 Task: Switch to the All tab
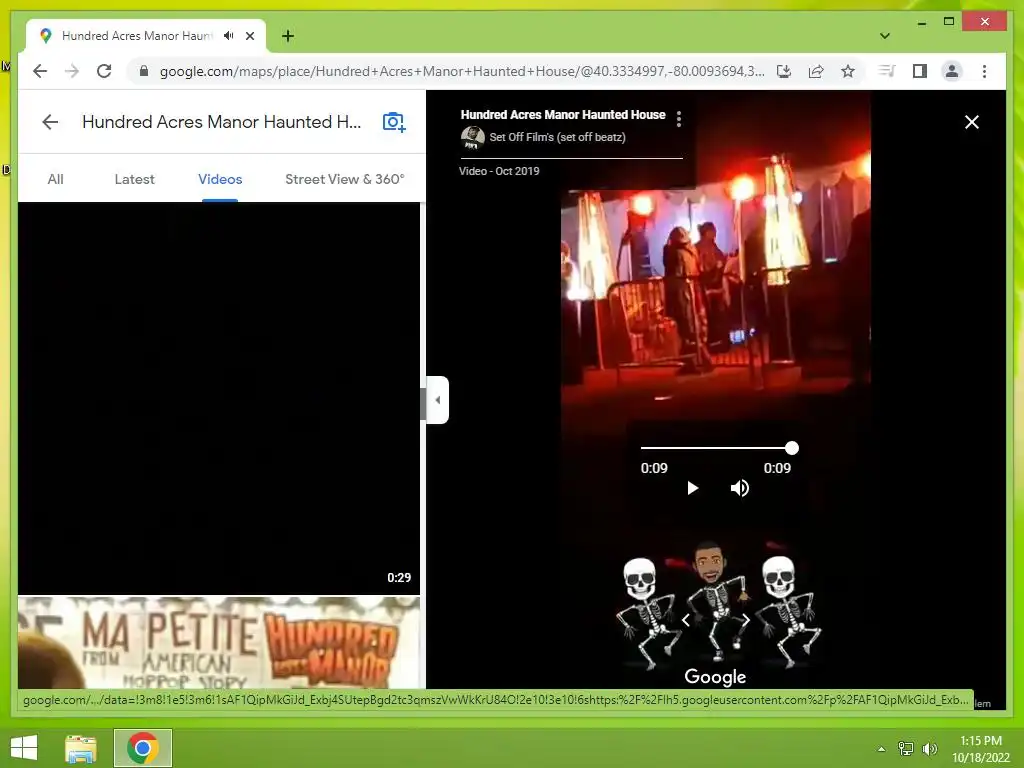tap(56, 179)
